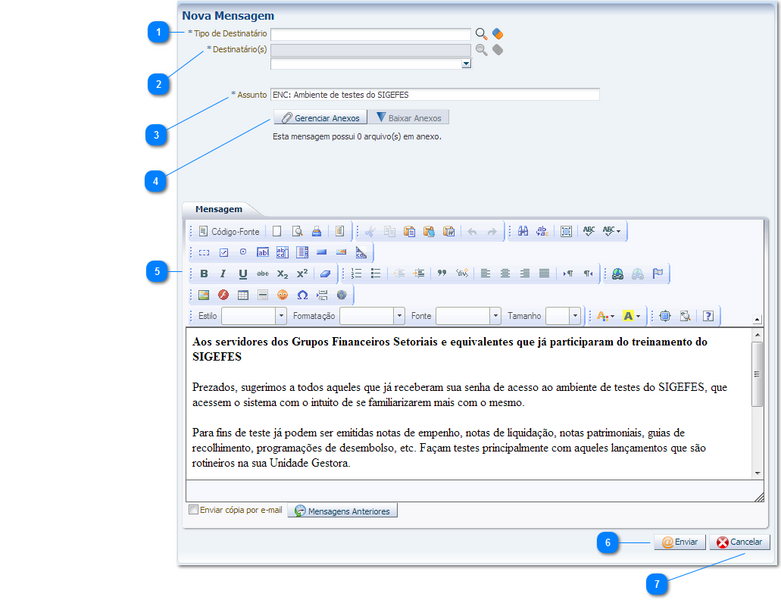The width and height of the screenshot is (781, 600).
Task: Open the text background color picker
Action: tap(632, 316)
